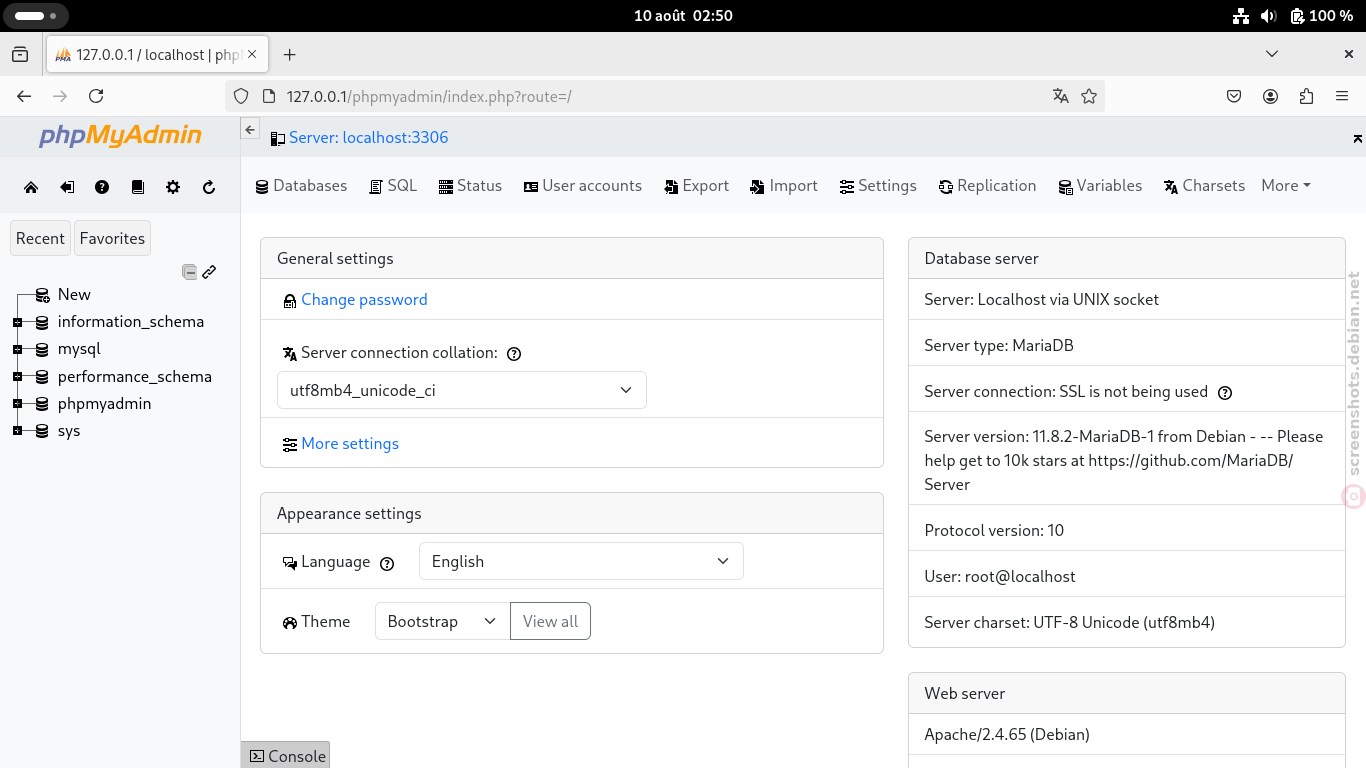Image resolution: width=1366 pixels, height=768 pixels.
Task: Open phpMyAdmin home icon in sidebar
Action: point(31,187)
